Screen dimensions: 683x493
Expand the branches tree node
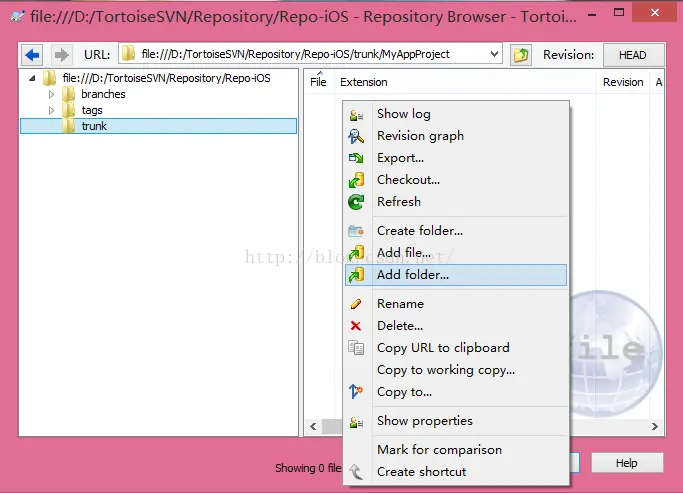(51, 94)
